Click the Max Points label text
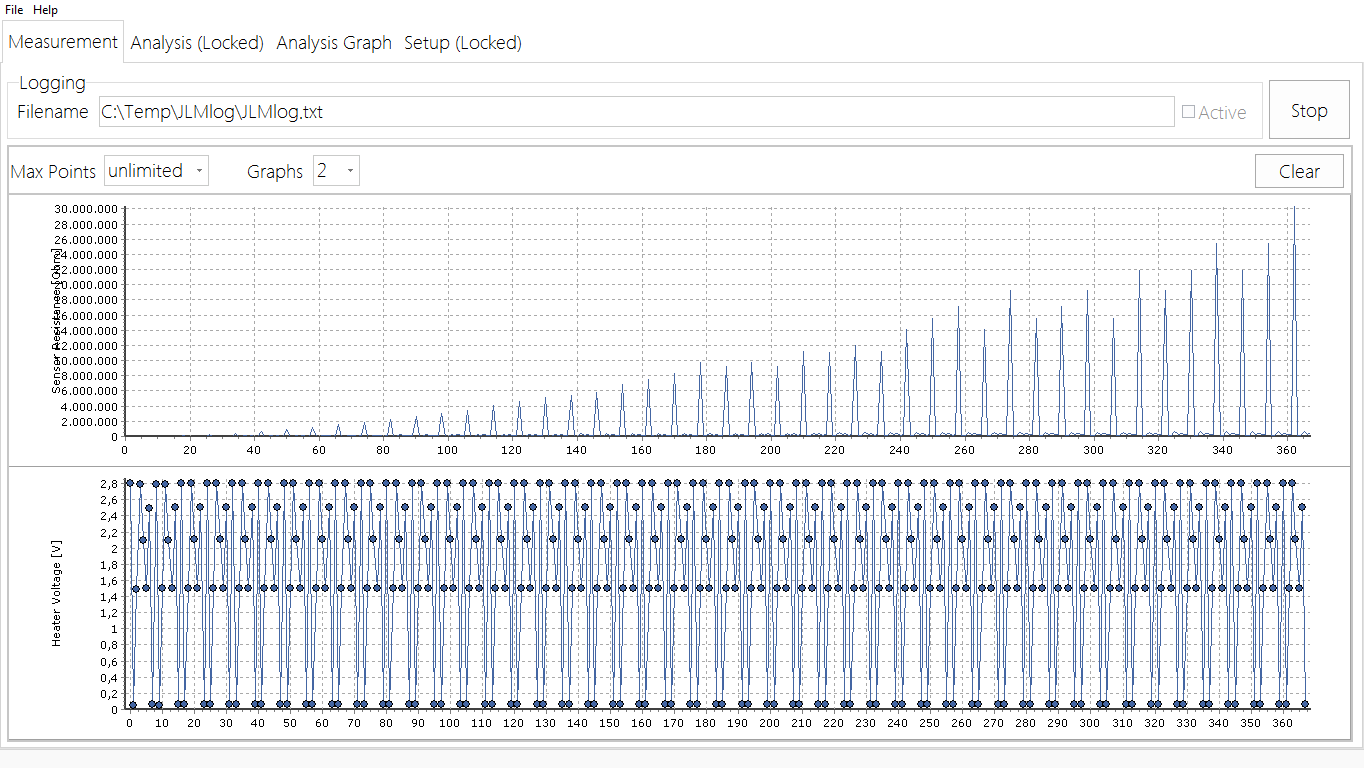Image resolution: width=1364 pixels, height=768 pixels. [x=53, y=171]
